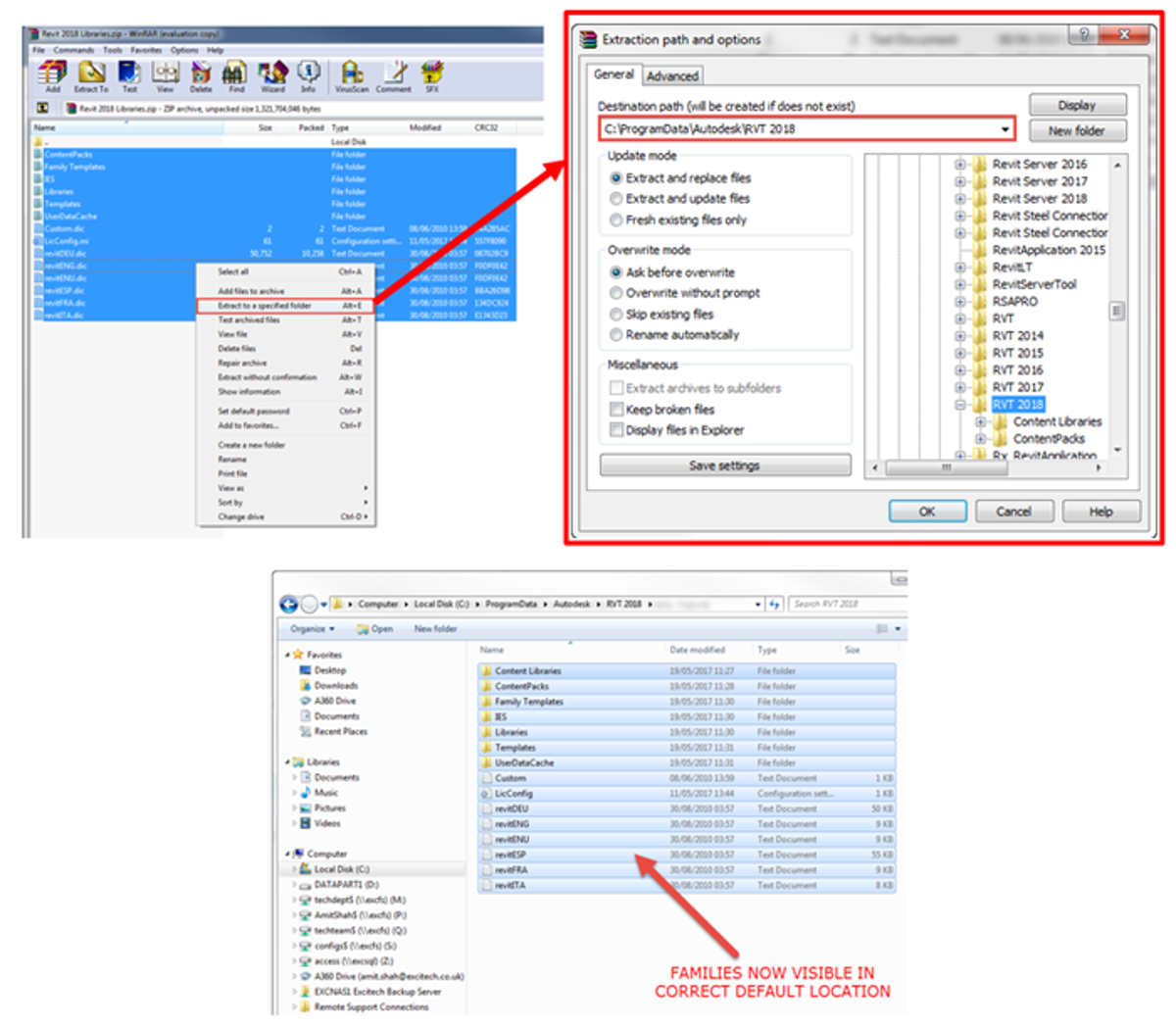Select Overwrite without prompt option
Viewport: 1176px width, 1028px height.
click(x=616, y=293)
